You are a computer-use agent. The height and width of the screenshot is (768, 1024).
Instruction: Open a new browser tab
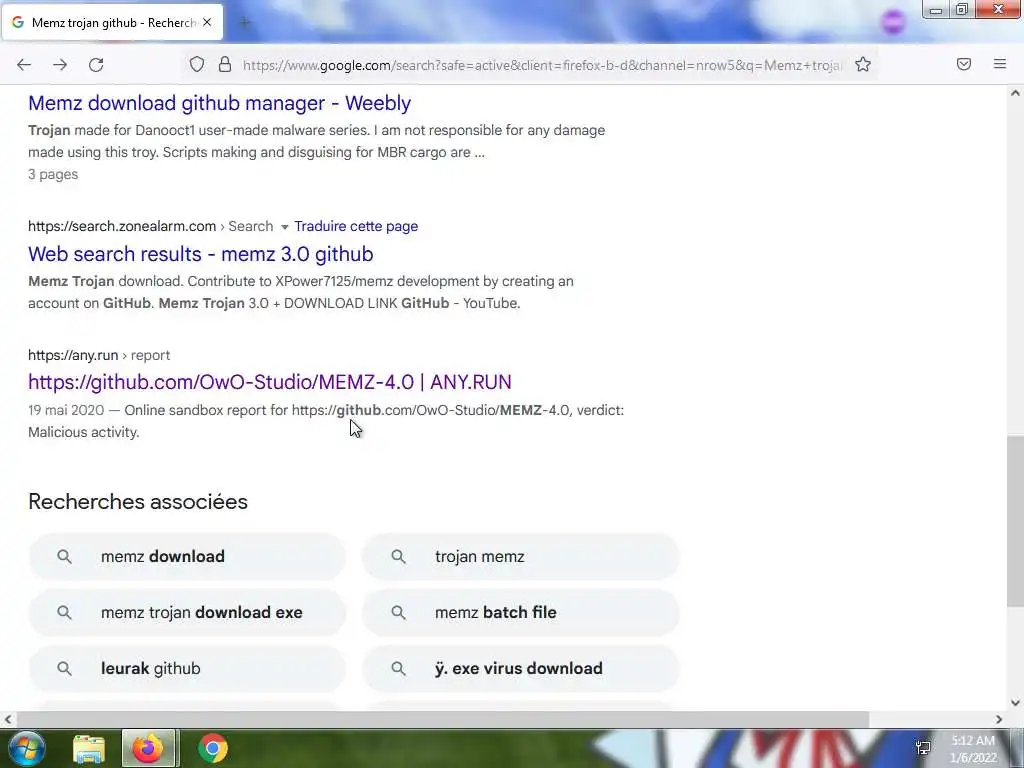click(x=245, y=22)
